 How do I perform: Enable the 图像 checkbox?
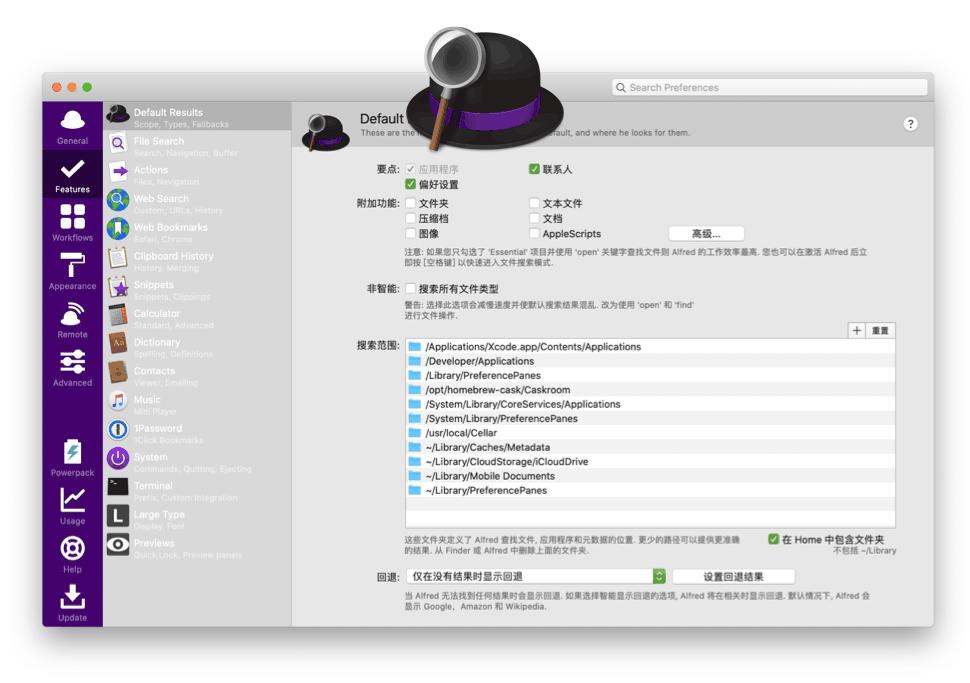click(x=410, y=233)
